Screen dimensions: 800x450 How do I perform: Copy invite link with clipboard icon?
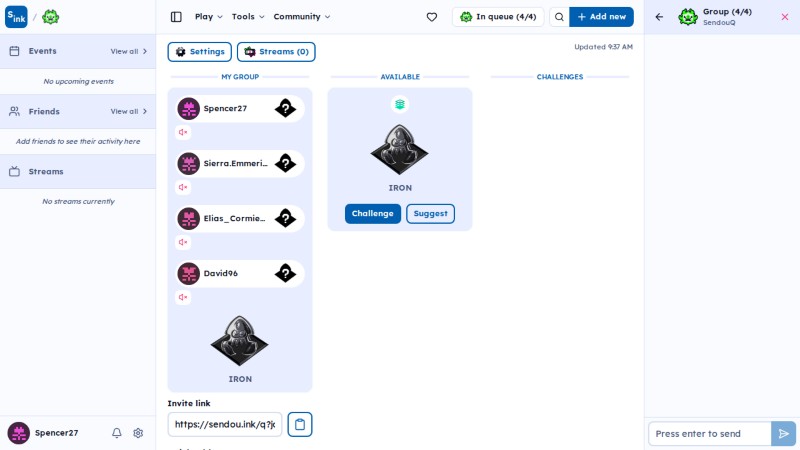(300, 424)
